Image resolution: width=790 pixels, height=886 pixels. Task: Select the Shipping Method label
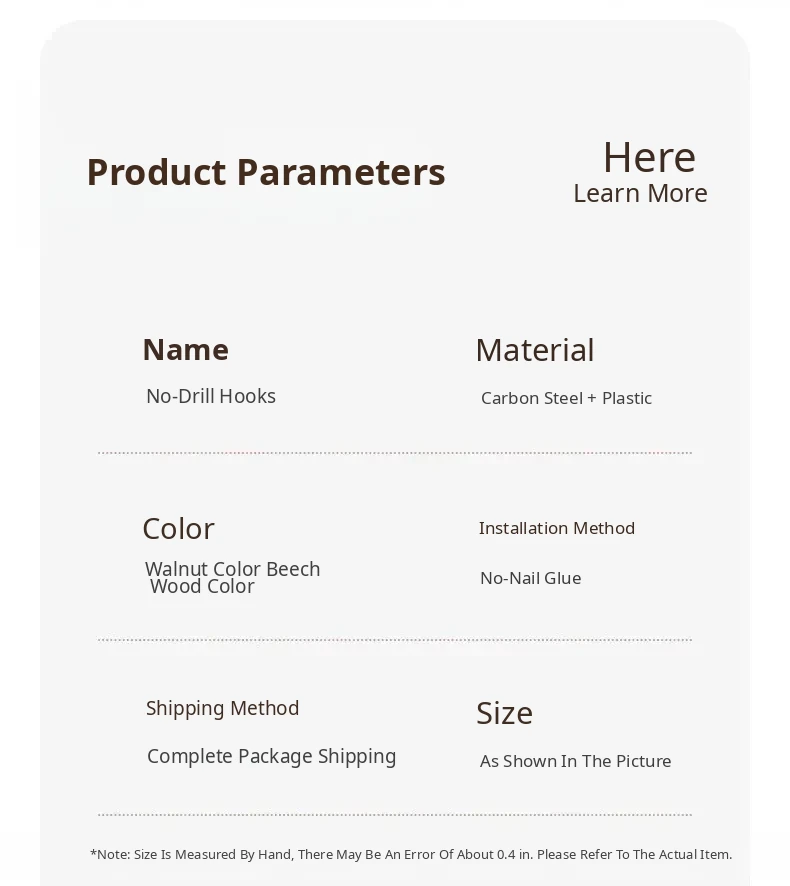point(222,708)
